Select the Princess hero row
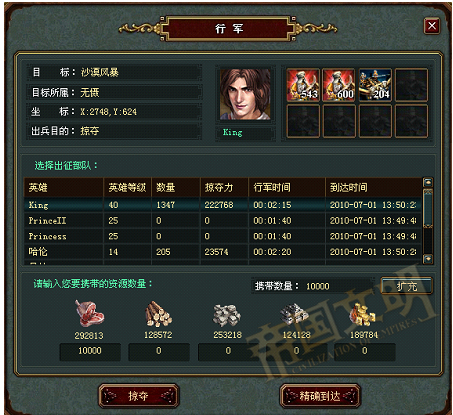This screenshot has width=453, height=415. 223,236
